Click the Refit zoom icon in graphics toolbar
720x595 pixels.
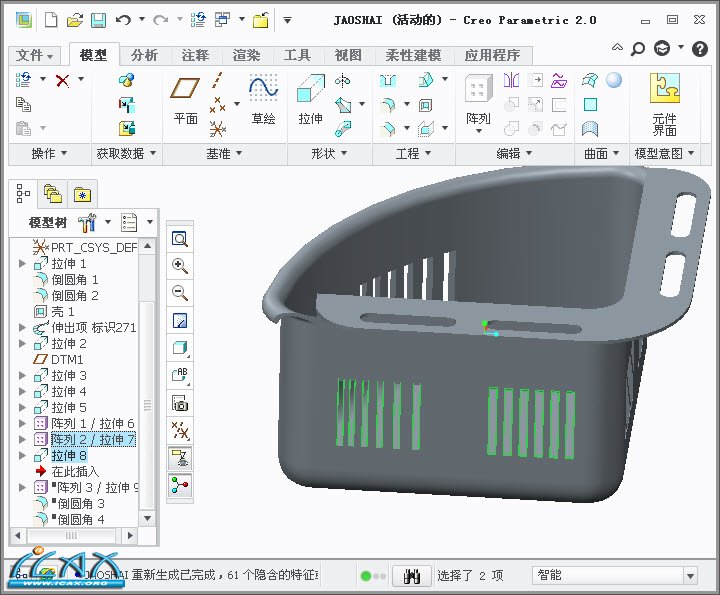click(180, 239)
